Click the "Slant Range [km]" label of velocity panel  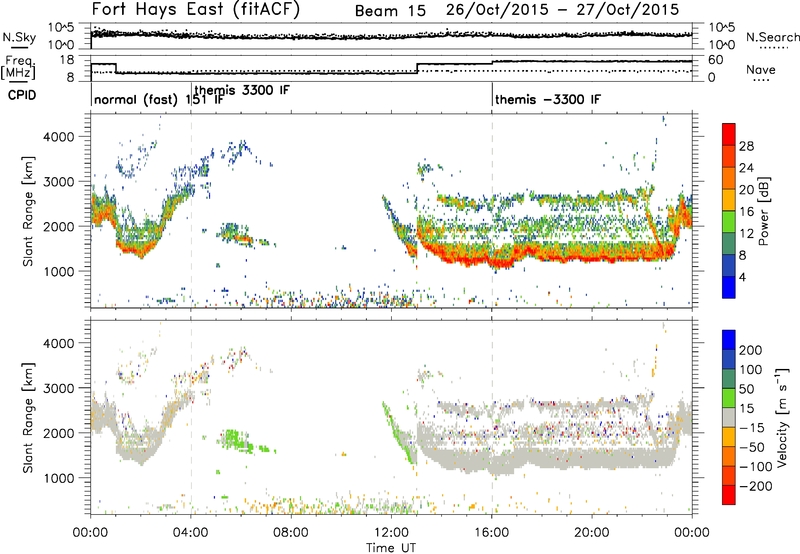point(28,417)
